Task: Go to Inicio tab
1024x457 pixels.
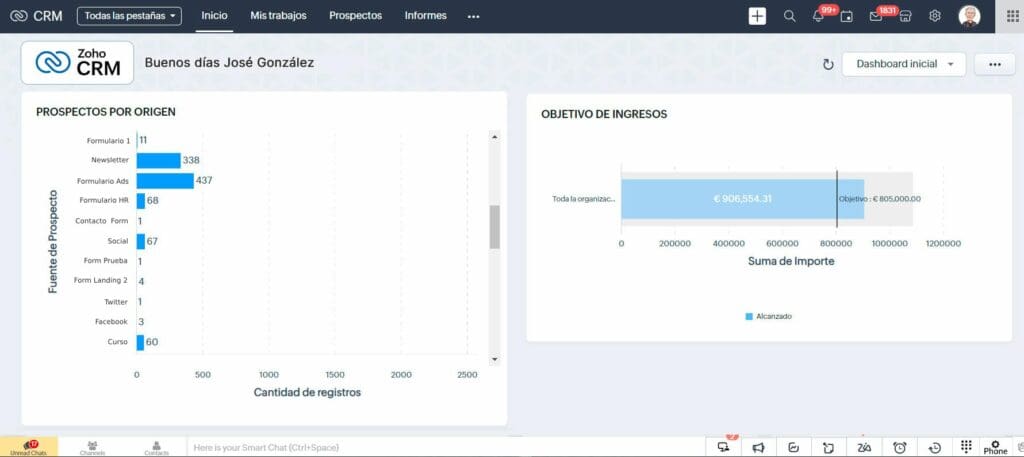Action: [x=214, y=16]
